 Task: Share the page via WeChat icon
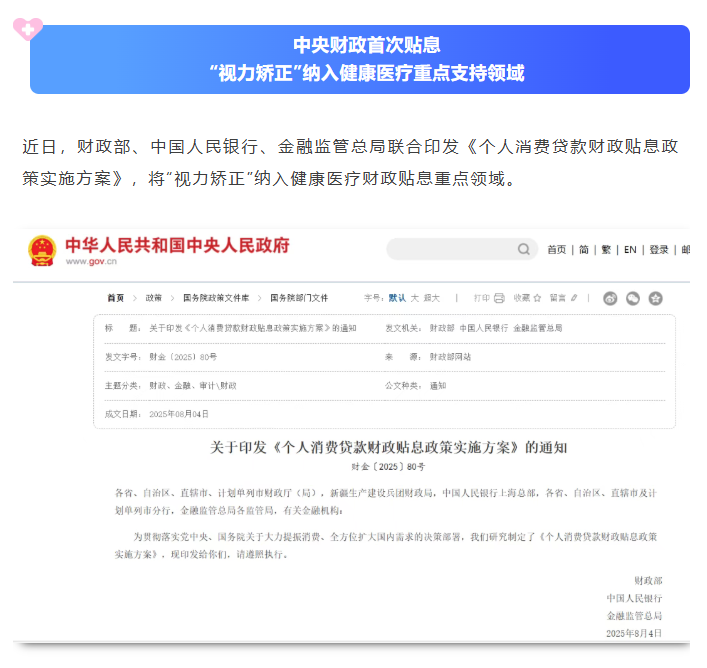point(633,298)
